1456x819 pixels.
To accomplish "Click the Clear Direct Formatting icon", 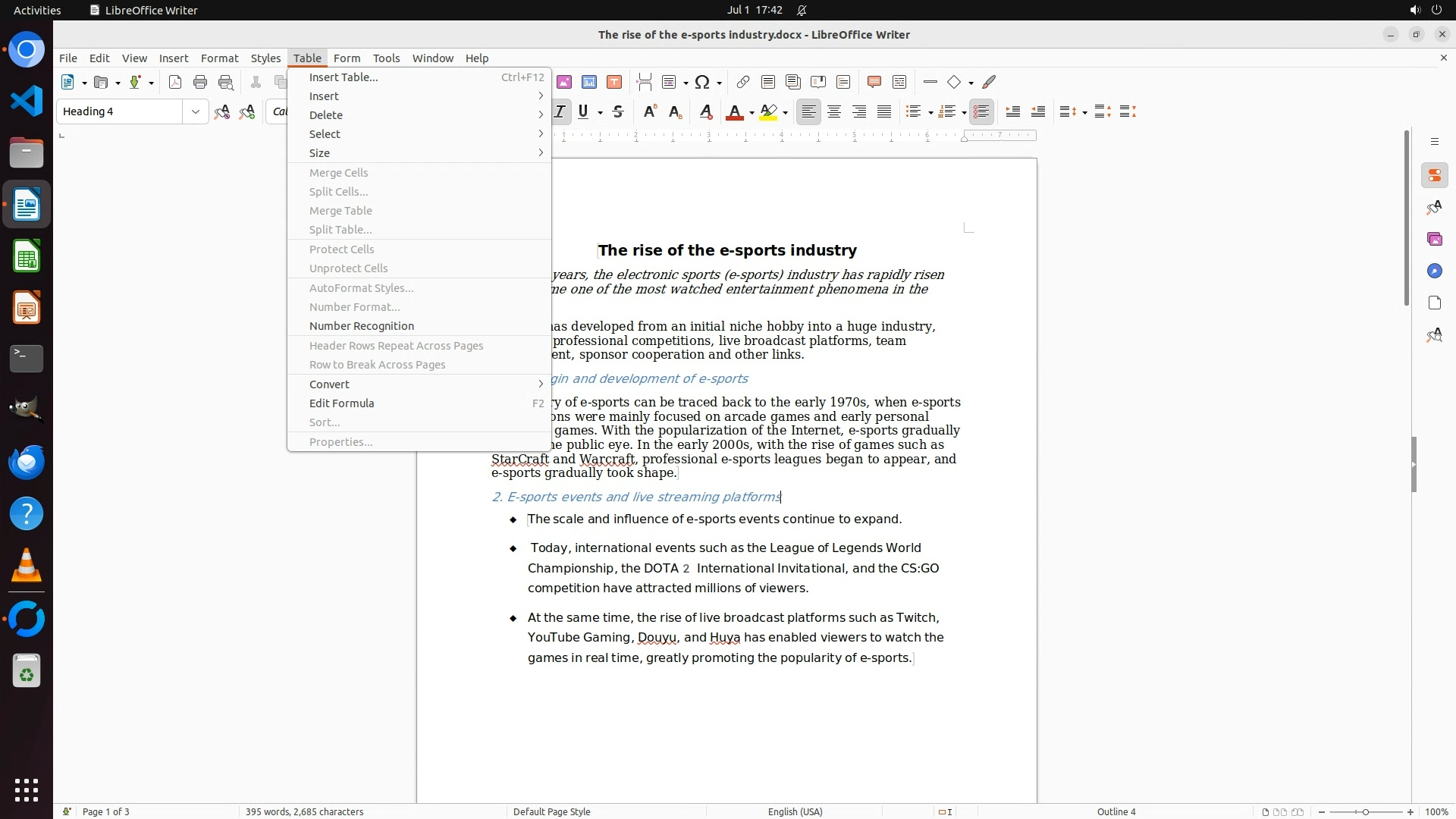I will coord(705,112).
